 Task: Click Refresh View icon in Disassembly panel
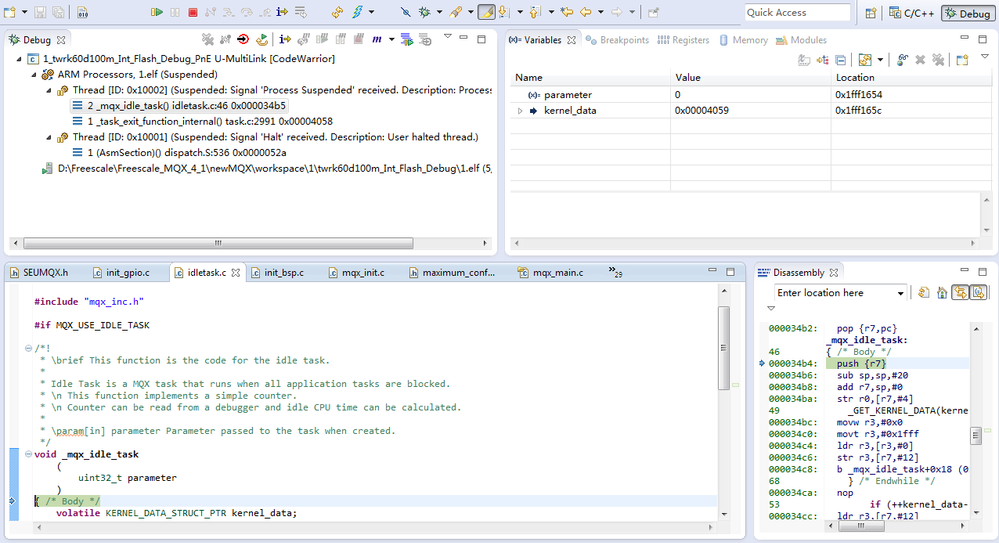point(924,293)
